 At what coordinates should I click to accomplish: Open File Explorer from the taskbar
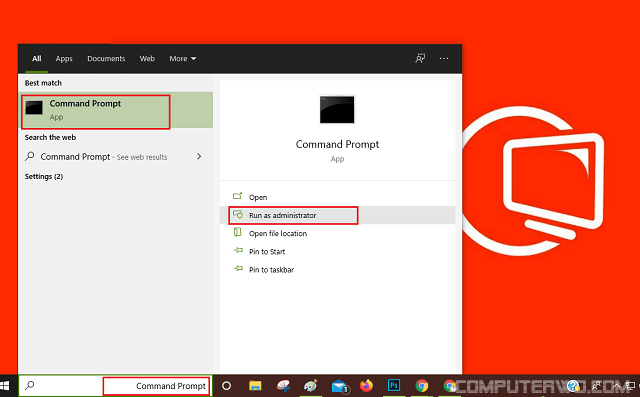256,386
